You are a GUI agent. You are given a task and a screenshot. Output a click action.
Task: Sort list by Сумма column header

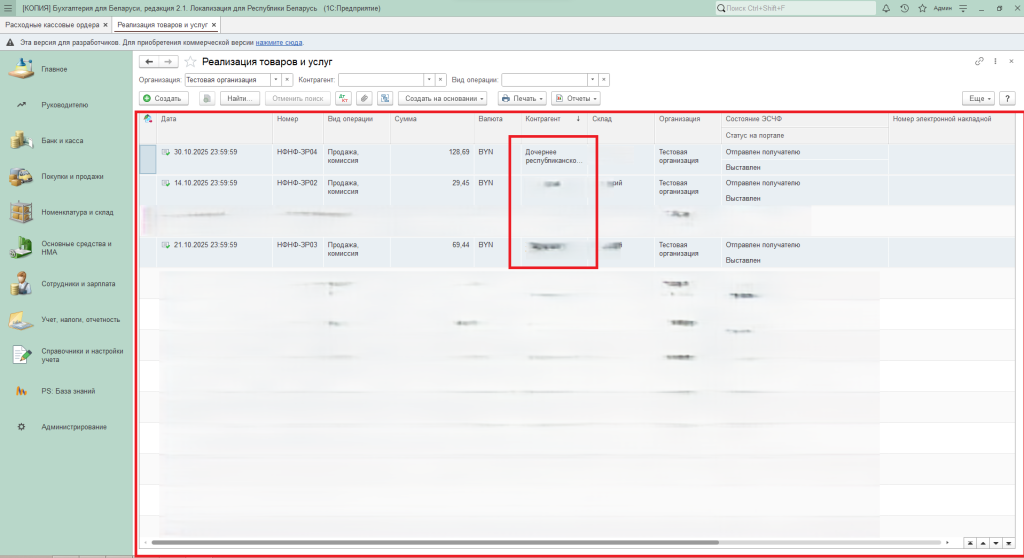click(430, 119)
